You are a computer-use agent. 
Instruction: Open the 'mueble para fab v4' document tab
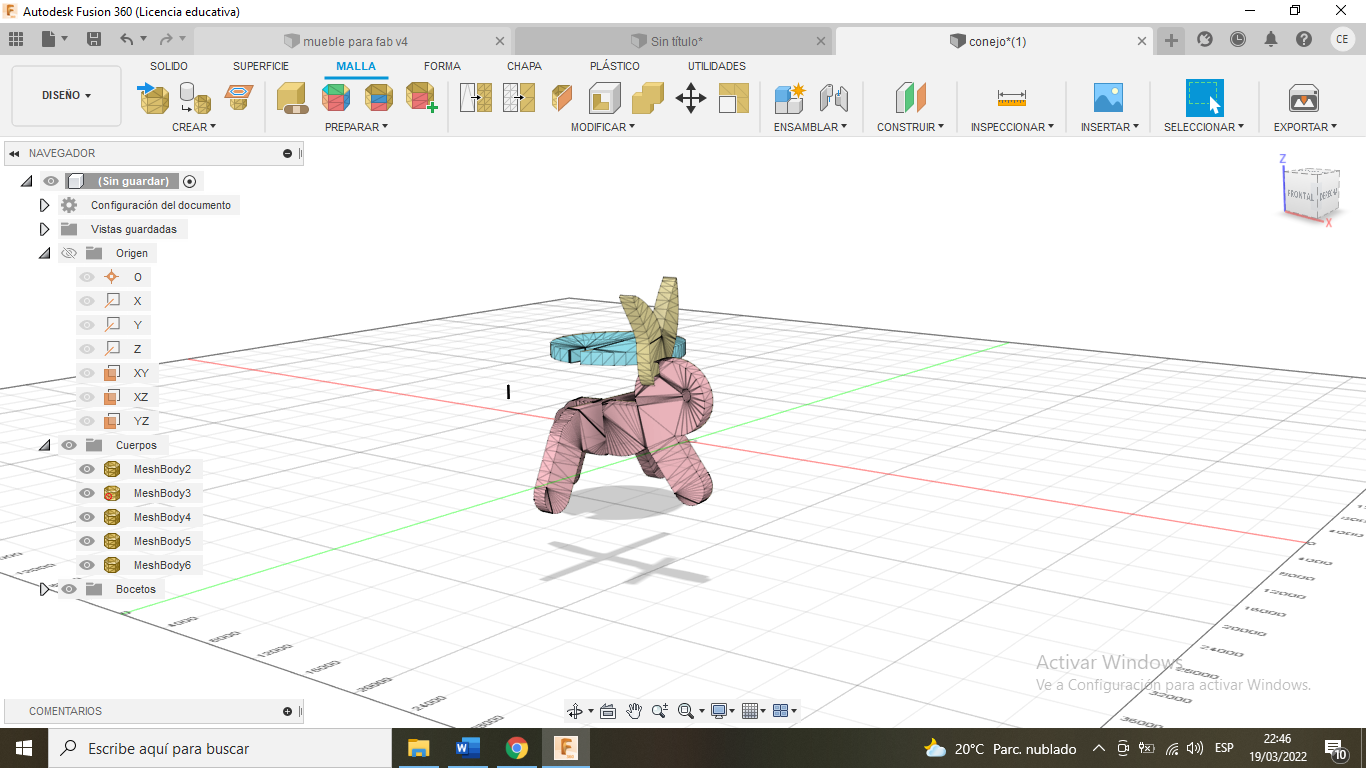tap(355, 41)
